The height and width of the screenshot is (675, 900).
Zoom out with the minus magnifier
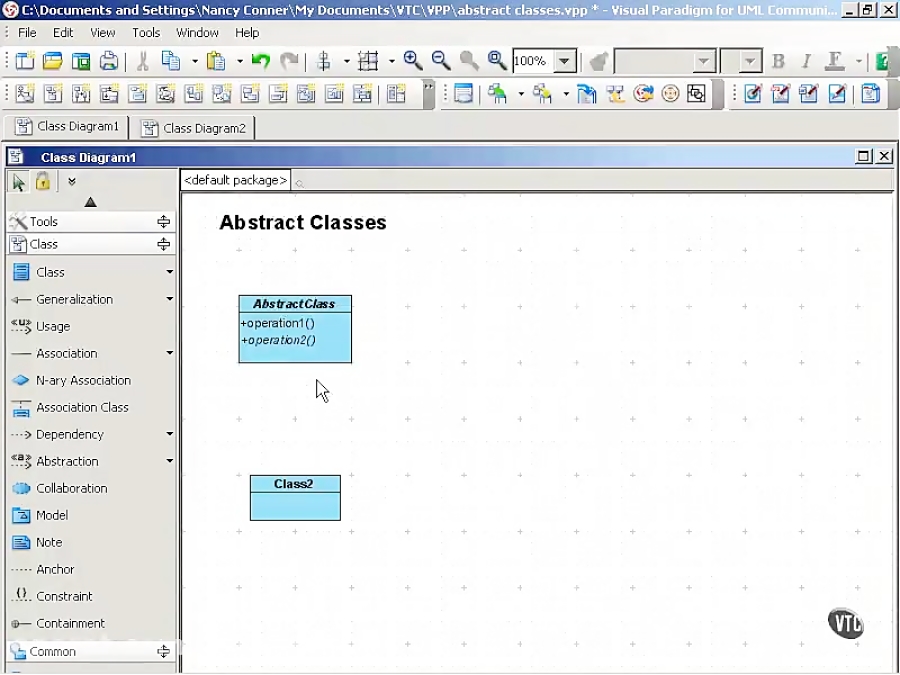pyautogui.click(x=441, y=60)
